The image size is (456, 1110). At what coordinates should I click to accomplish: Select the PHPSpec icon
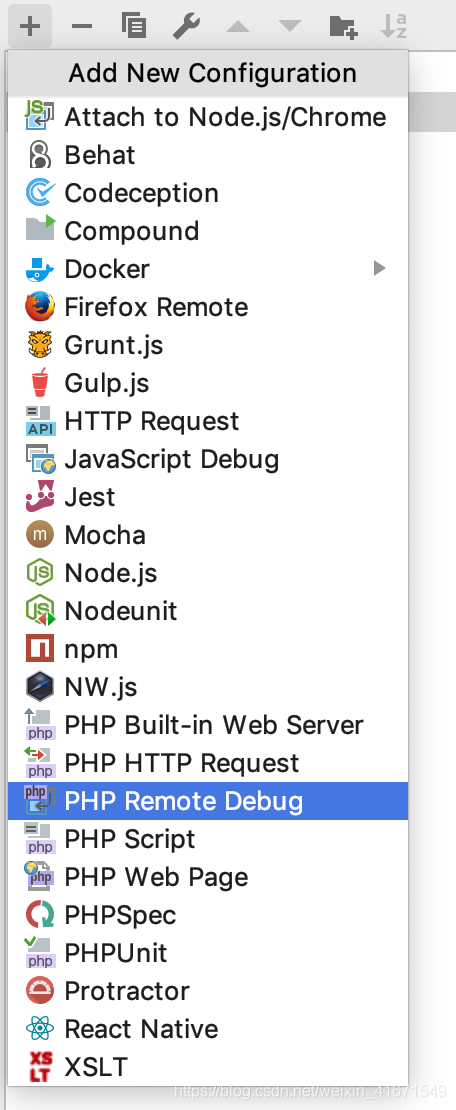click(x=40, y=915)
